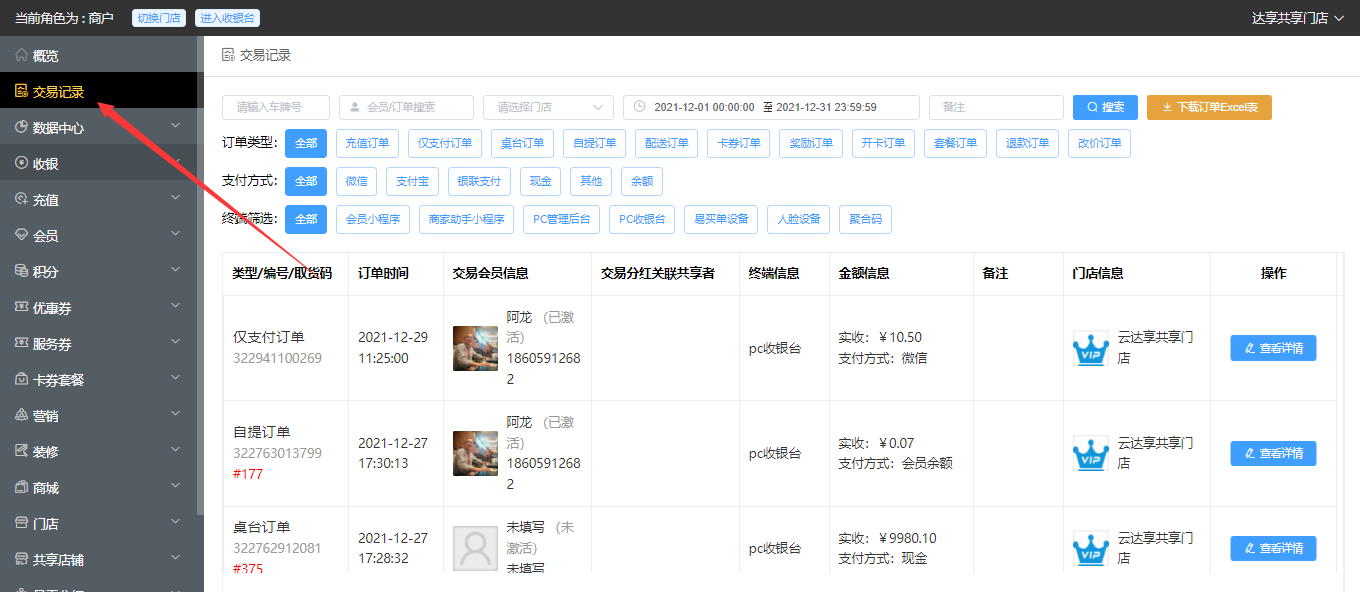The height and width of the screenshot is (592, 1360).
Task: Filter by 自提订单 order type
Action: coord(595,143)
